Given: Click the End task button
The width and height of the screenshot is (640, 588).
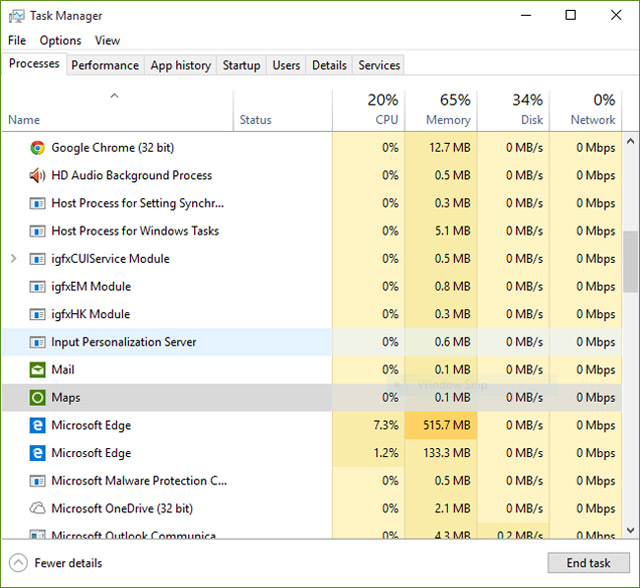Looking at the screenshot, I should pyautogui.click(x=588, y=563).
